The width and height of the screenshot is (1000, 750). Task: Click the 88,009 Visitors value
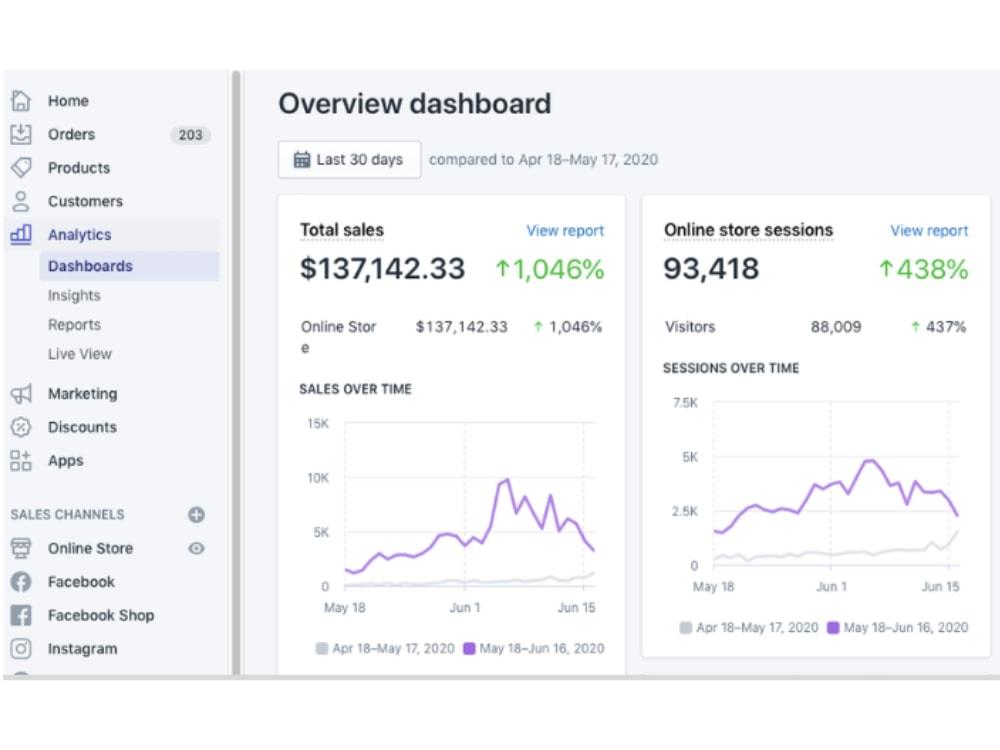tap(835, 327)
